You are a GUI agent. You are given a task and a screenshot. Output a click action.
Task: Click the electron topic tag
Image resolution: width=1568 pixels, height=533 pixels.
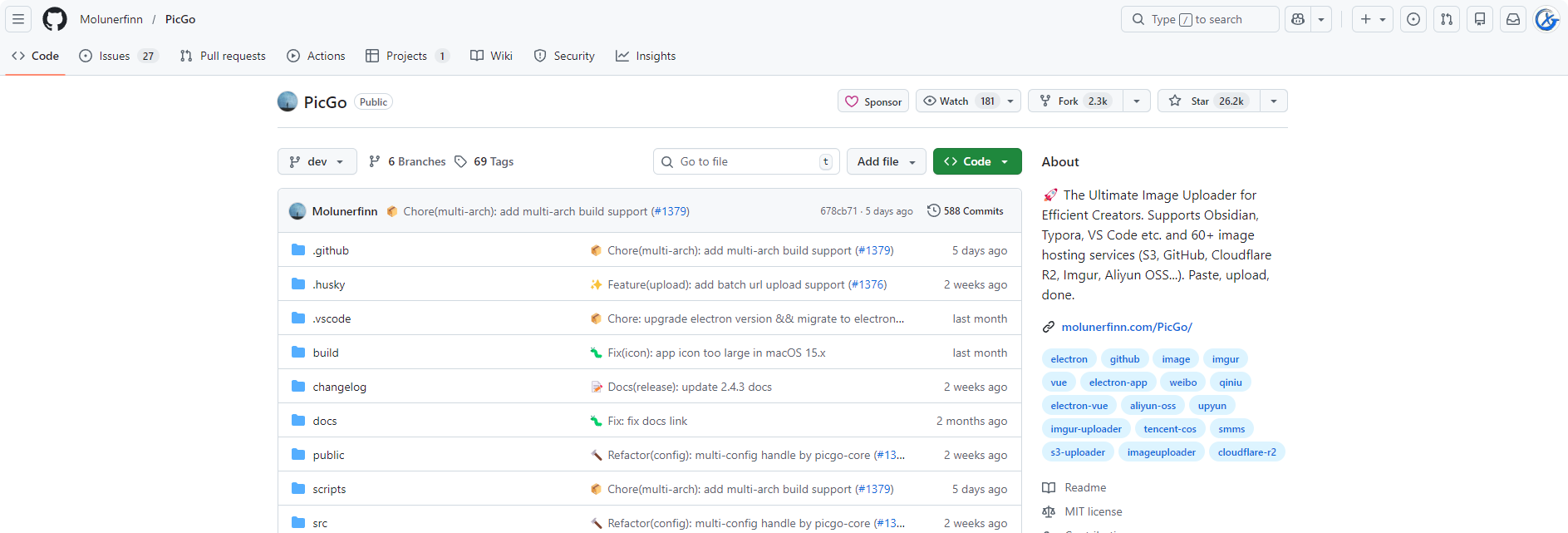(1069, 359)
